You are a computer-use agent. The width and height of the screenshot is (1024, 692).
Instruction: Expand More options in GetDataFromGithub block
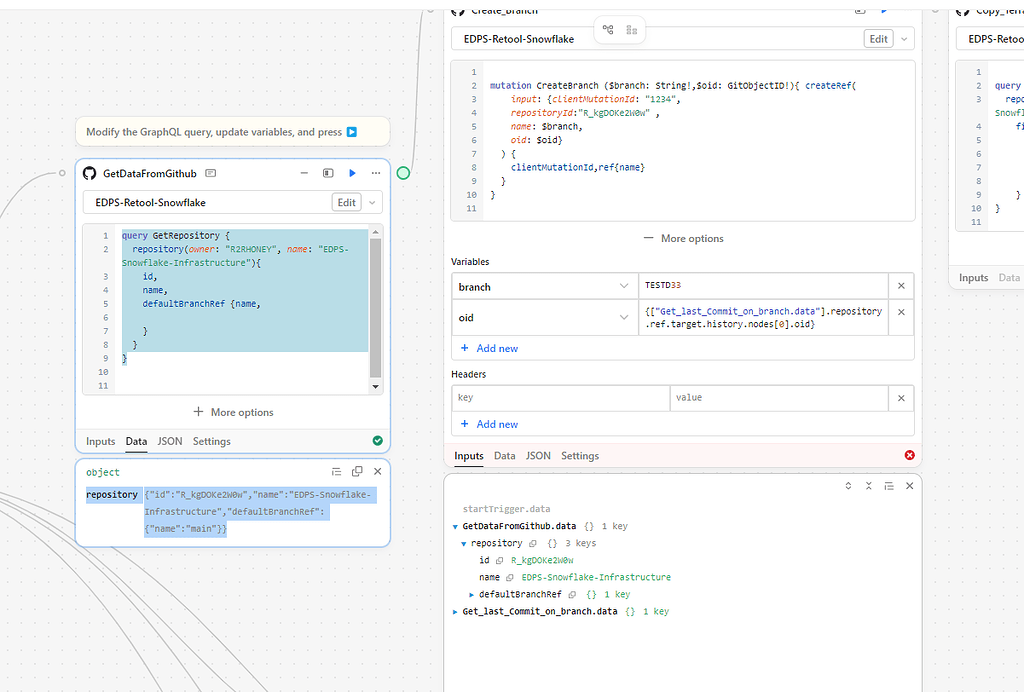[233, 412]
